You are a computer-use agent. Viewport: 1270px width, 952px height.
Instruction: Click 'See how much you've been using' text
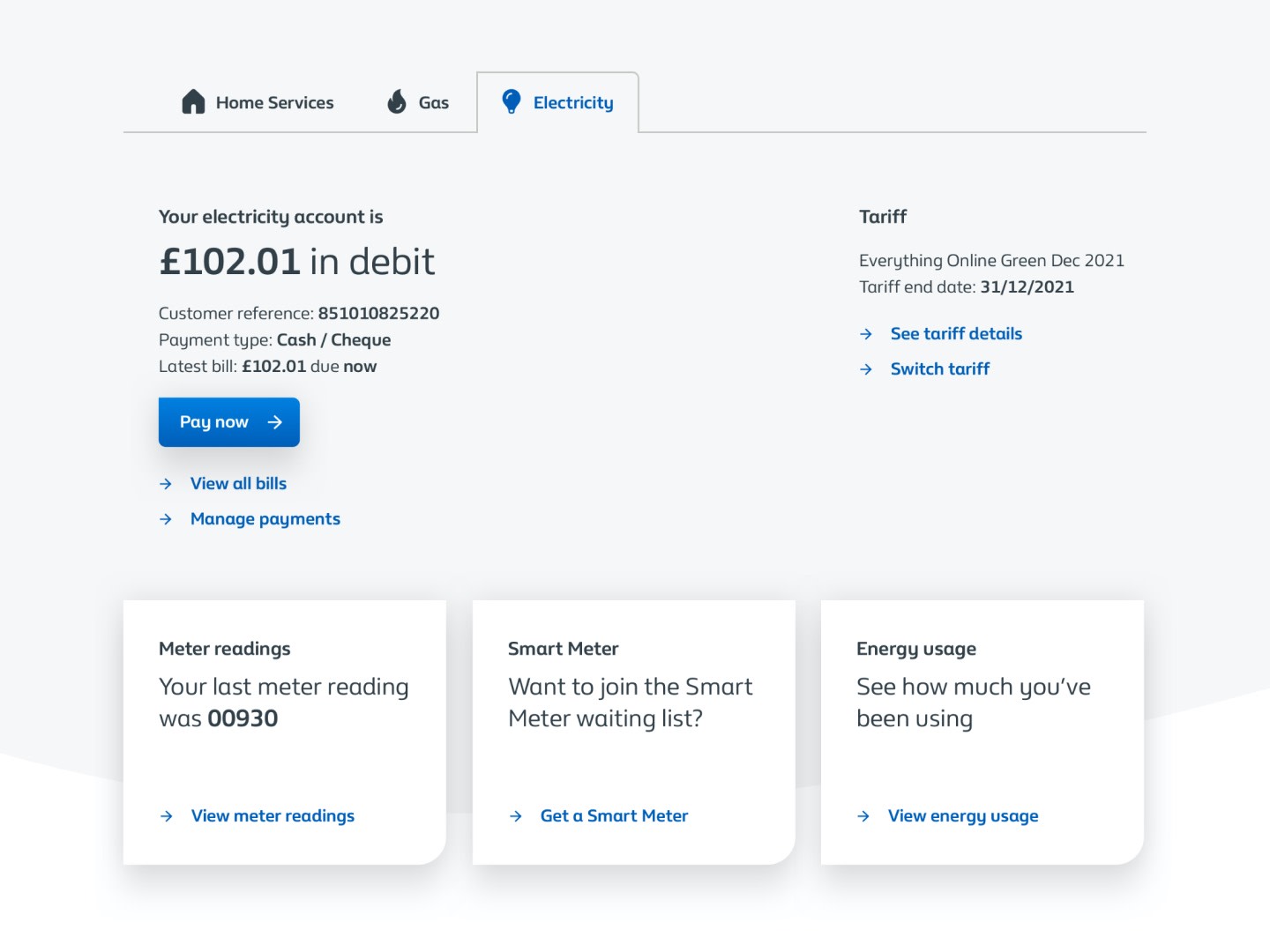(x=974, y=703)
